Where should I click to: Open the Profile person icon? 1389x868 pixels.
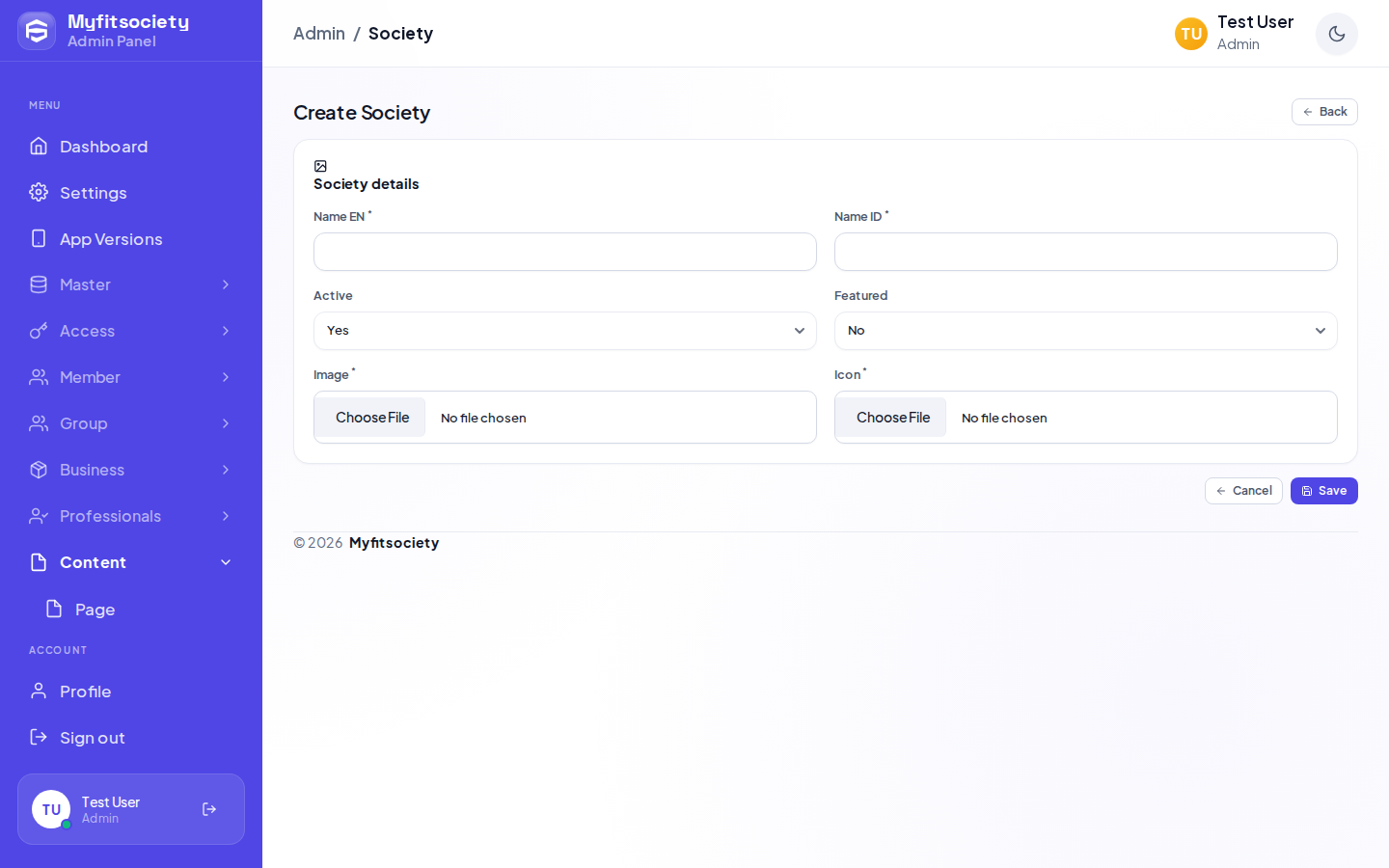coord(39,691)
